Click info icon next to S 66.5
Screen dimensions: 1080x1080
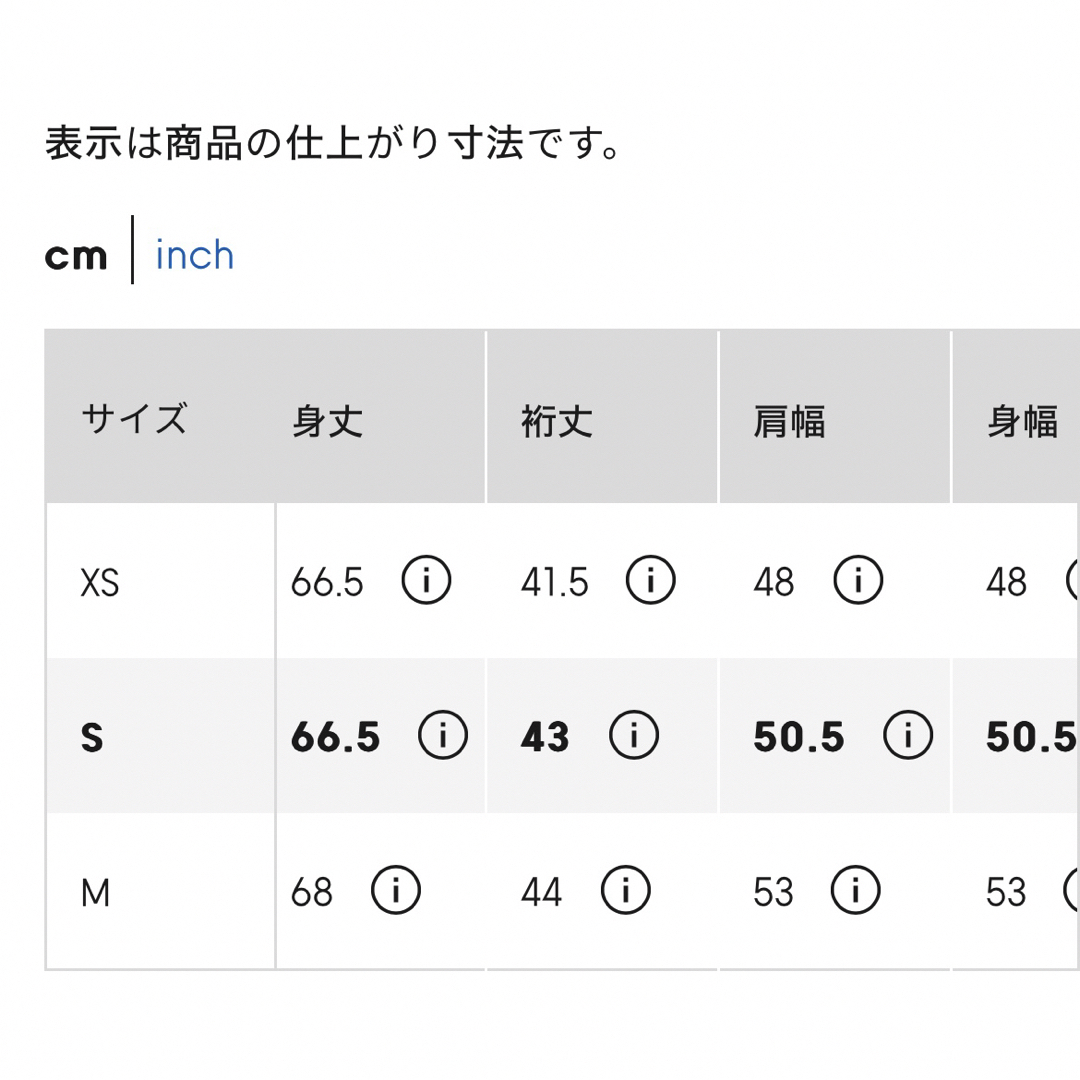pos(443,735)
